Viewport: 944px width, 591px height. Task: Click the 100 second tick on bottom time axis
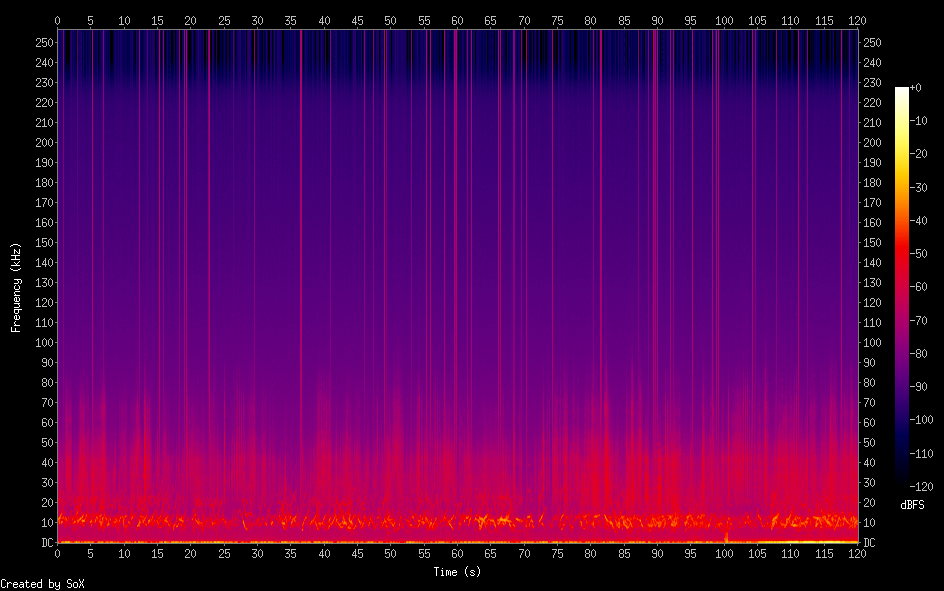click(x=724, y=553)
